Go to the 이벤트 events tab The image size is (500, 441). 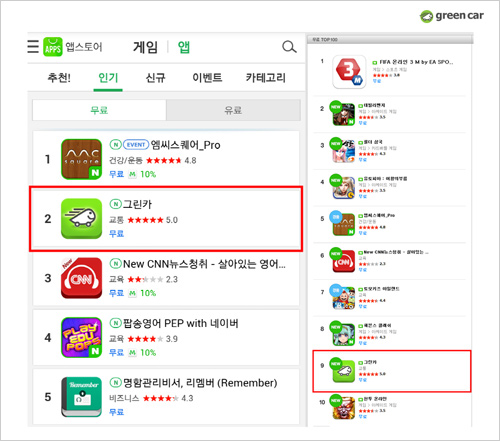(207, 78)
